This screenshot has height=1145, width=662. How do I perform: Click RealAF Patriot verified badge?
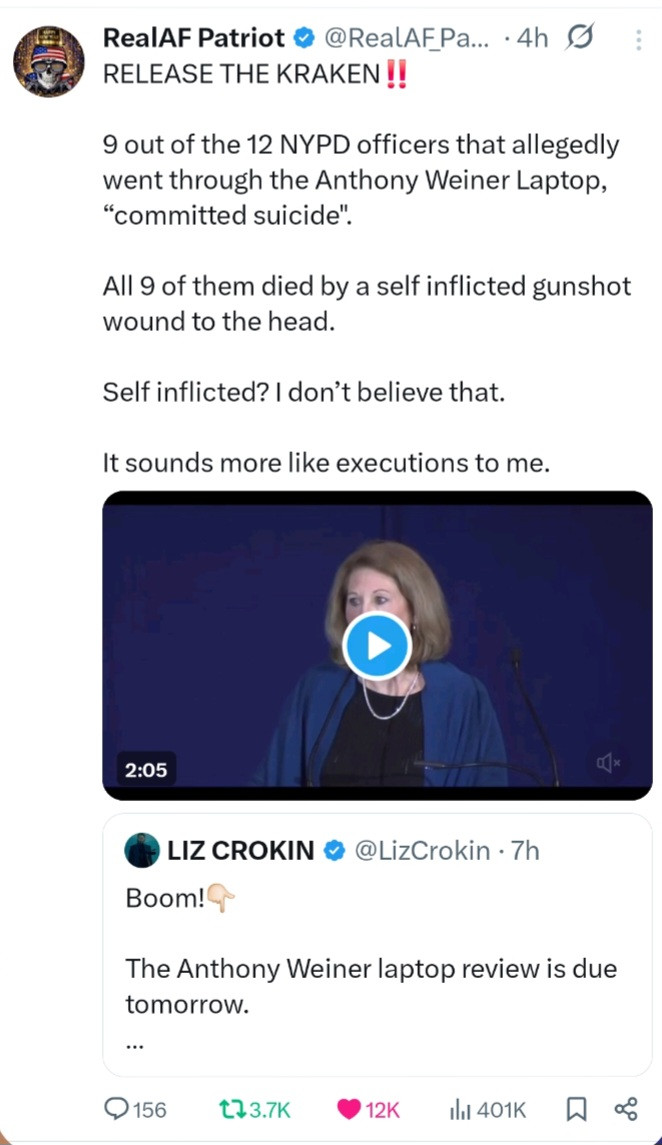pos(304,39)
